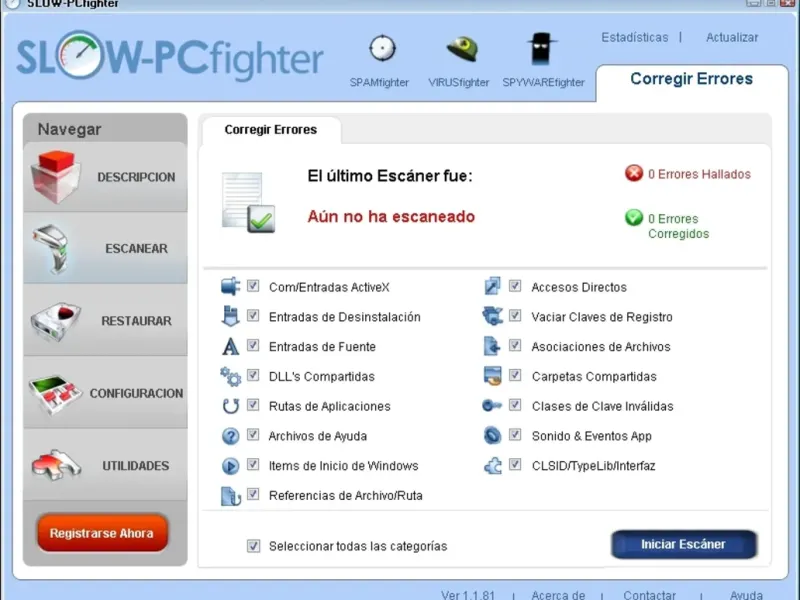Image resolution: width=800 pixels, height=600 pixels.
Task: Select ESCANEAR in the Navegar panel
Action: tap(105, 248)
